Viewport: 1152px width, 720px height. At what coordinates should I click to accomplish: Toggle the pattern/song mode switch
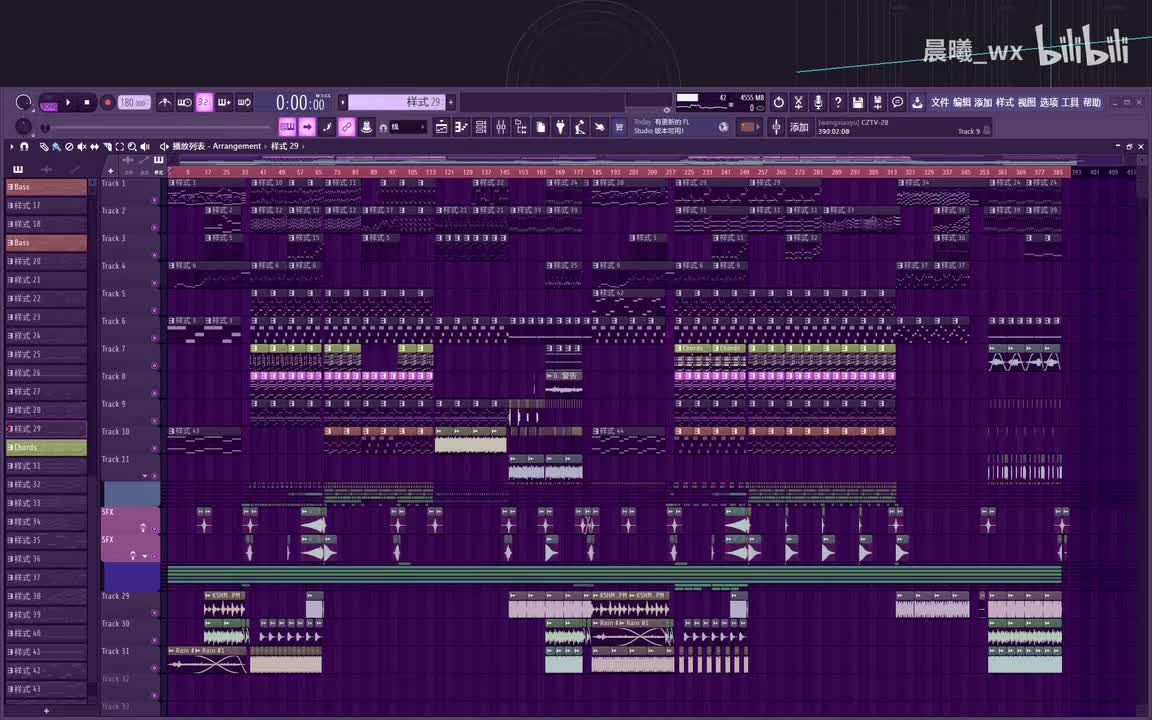[x=49, y=104]
